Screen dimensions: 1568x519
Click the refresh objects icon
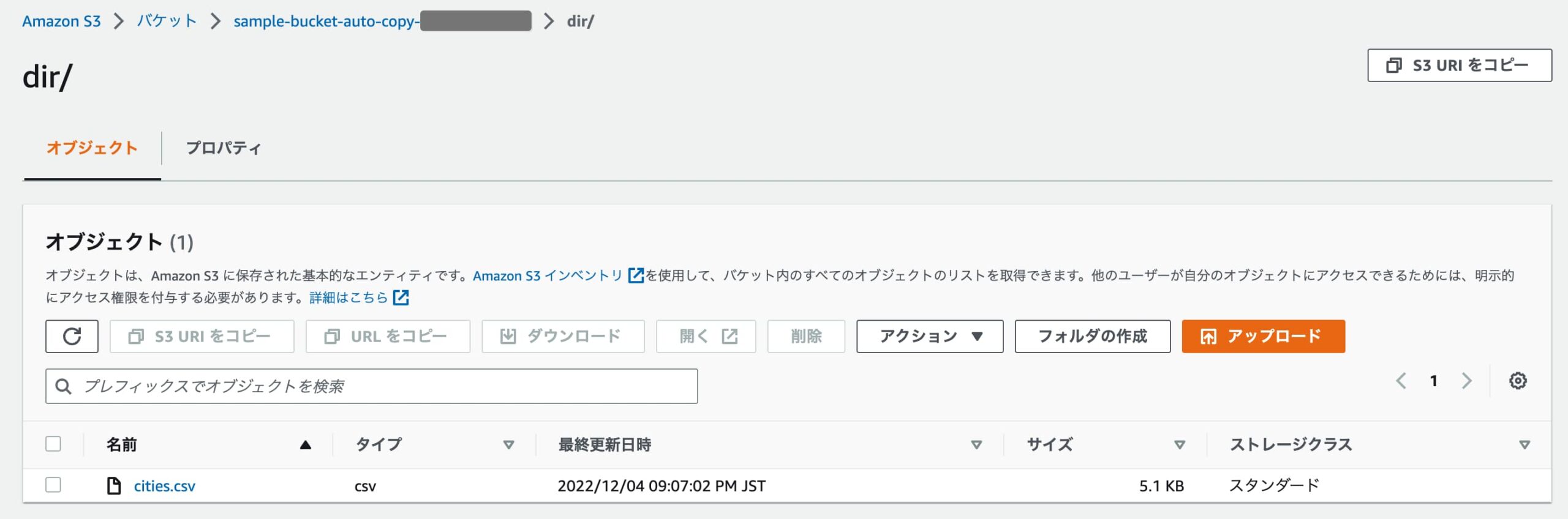click(72, 336)
